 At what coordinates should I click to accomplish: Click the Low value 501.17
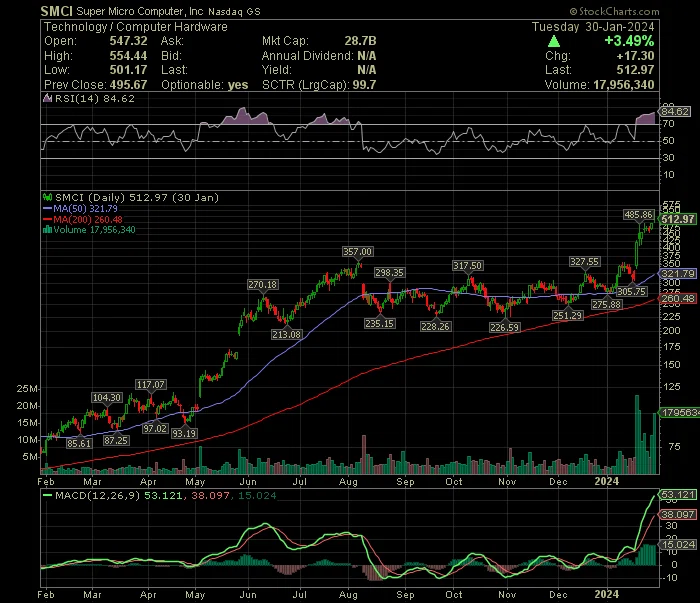(129, 70)
